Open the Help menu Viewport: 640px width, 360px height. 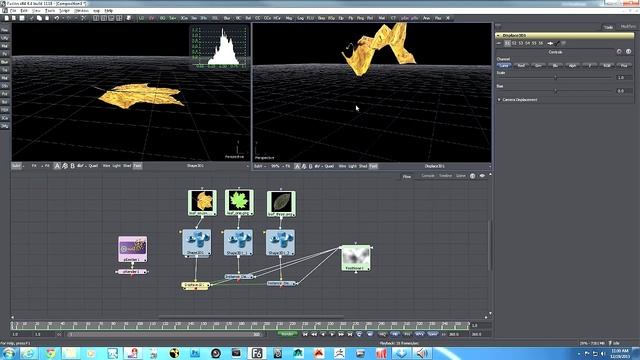pos(109,11)
